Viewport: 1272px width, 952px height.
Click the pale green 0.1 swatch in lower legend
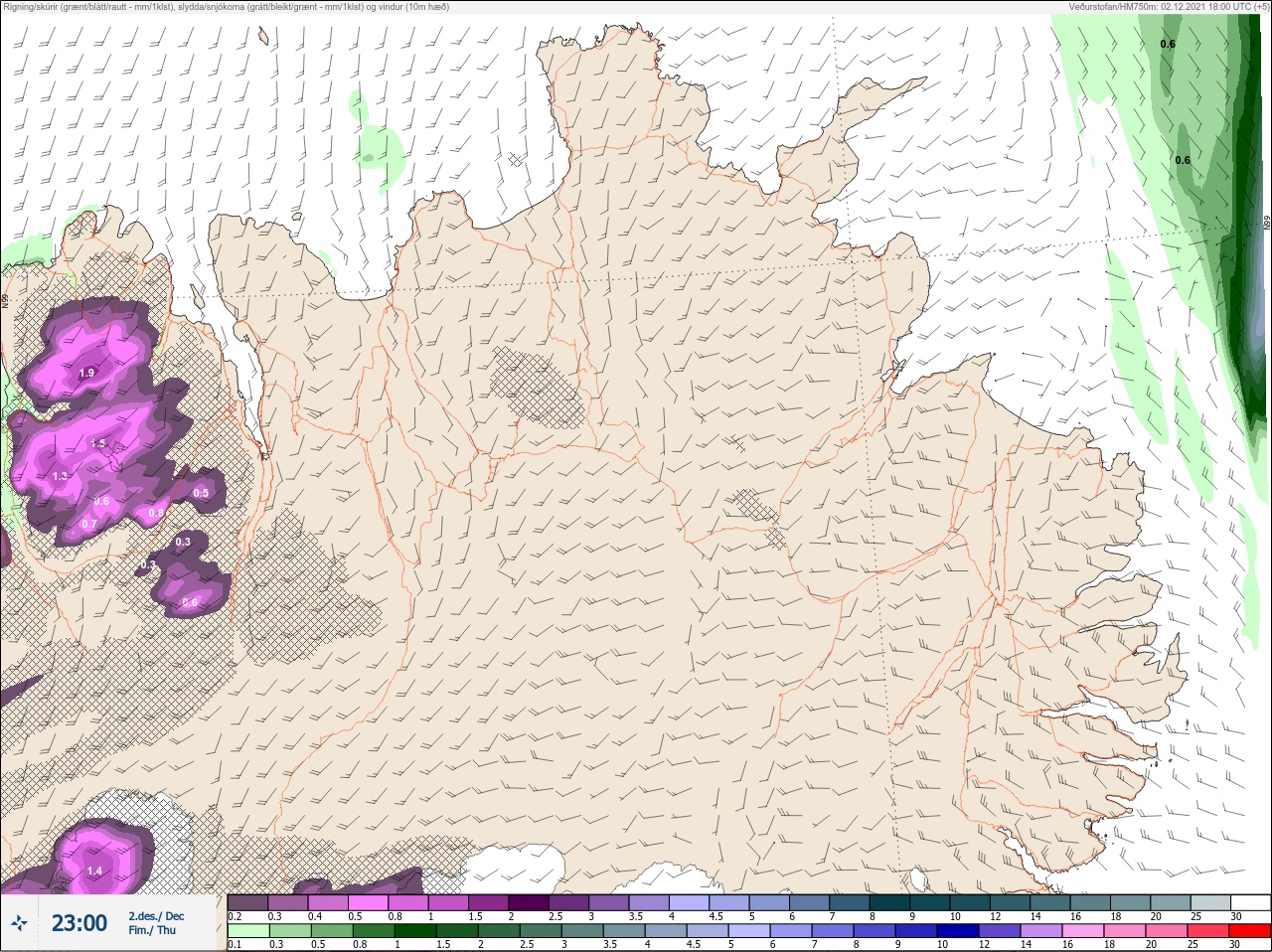[248, 931]
